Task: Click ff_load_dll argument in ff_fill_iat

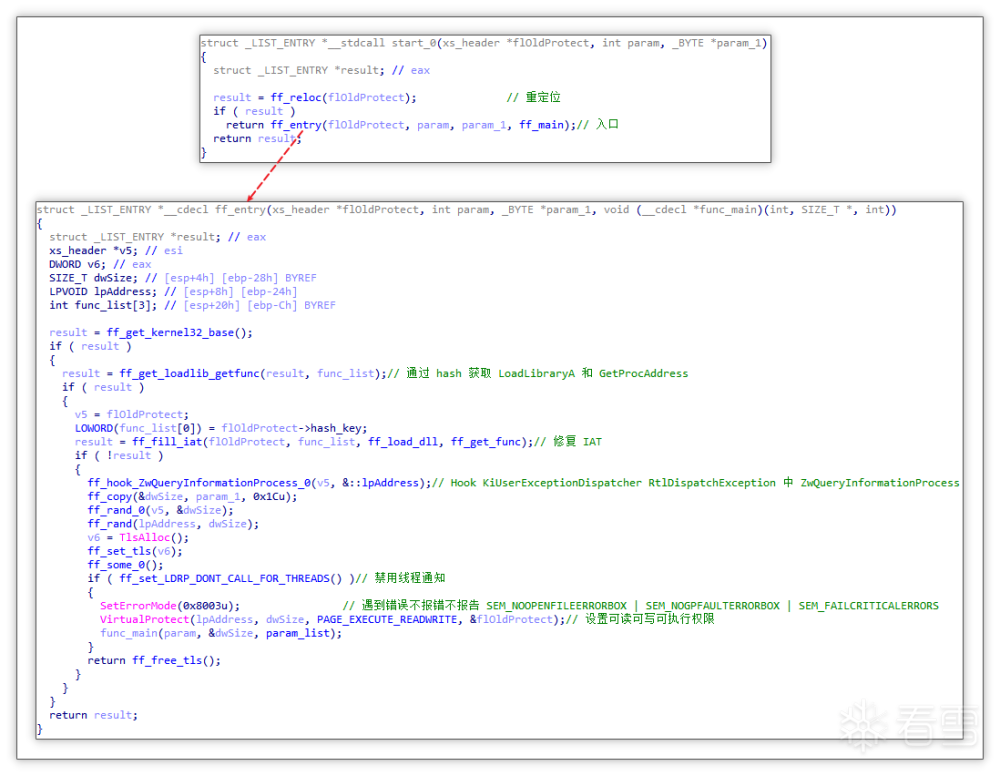Action: click(x=402, y=442)
